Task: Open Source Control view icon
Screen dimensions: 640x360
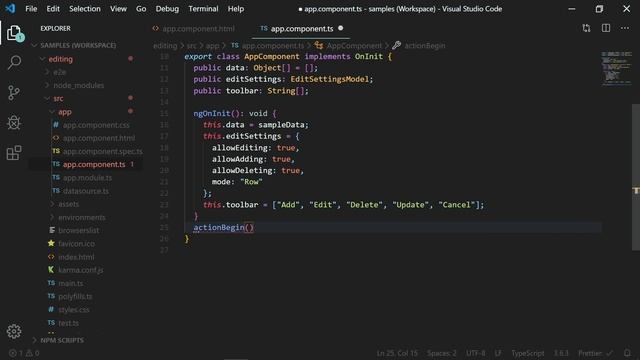Action: (x=13, y=93)
